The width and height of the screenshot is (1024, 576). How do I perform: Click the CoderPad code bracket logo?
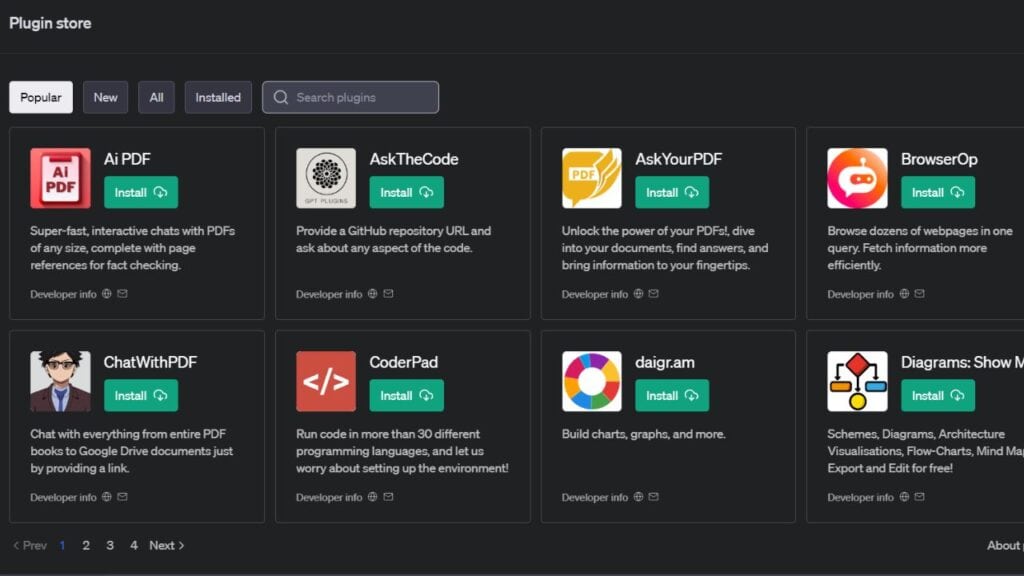(326, 381)
